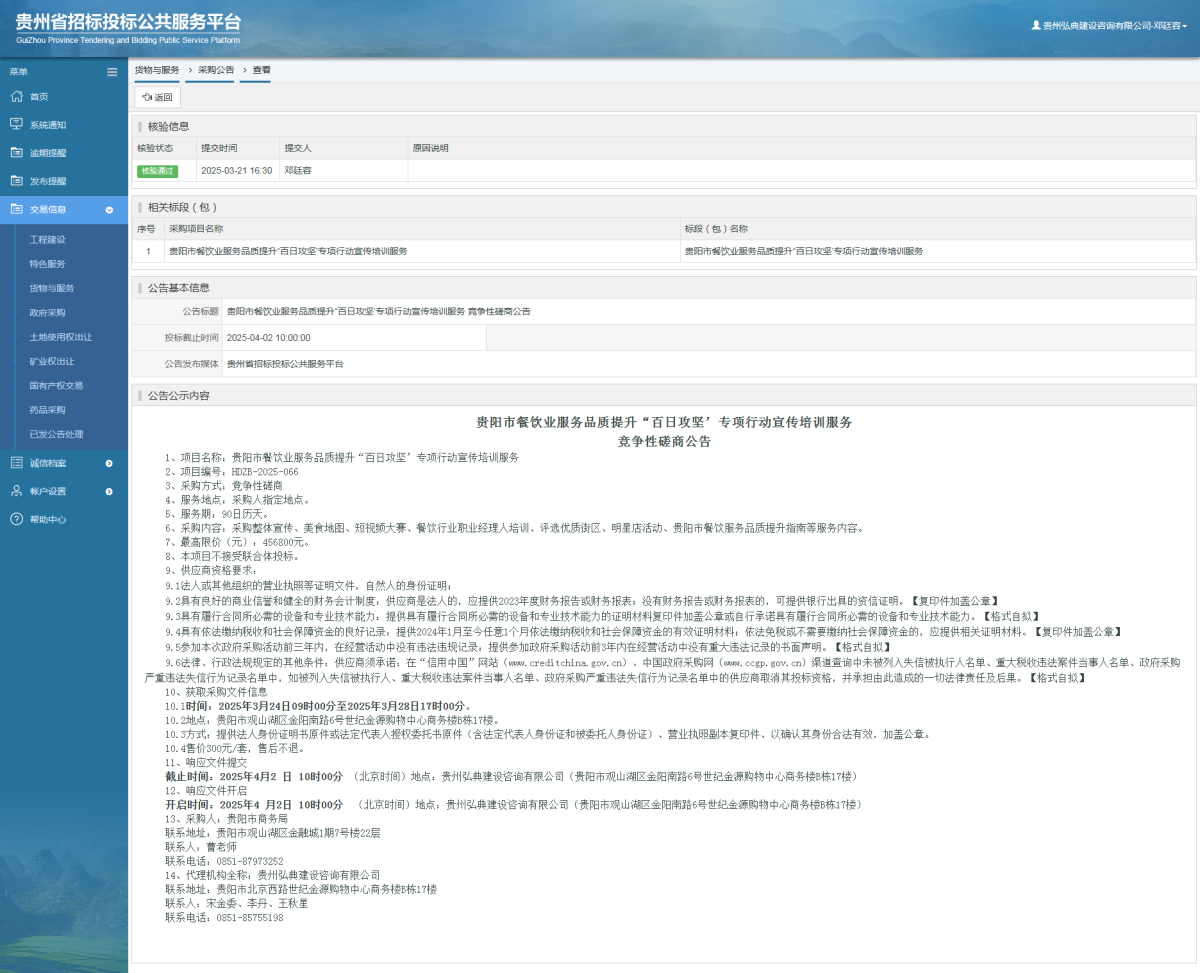Click the 逾期提醒 sidebar icon
The image size is (1200, 973).
click(x=16, y=153)
